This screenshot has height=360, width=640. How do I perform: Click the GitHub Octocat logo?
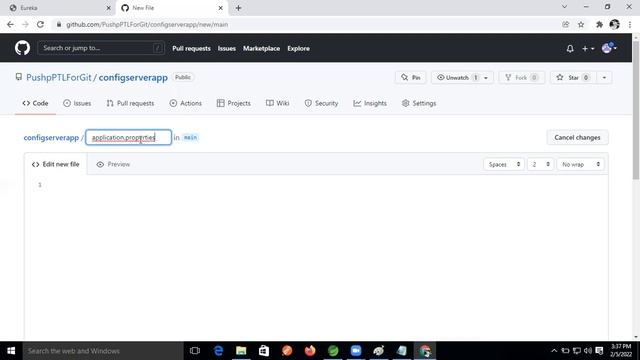click(x=22, y=48)
